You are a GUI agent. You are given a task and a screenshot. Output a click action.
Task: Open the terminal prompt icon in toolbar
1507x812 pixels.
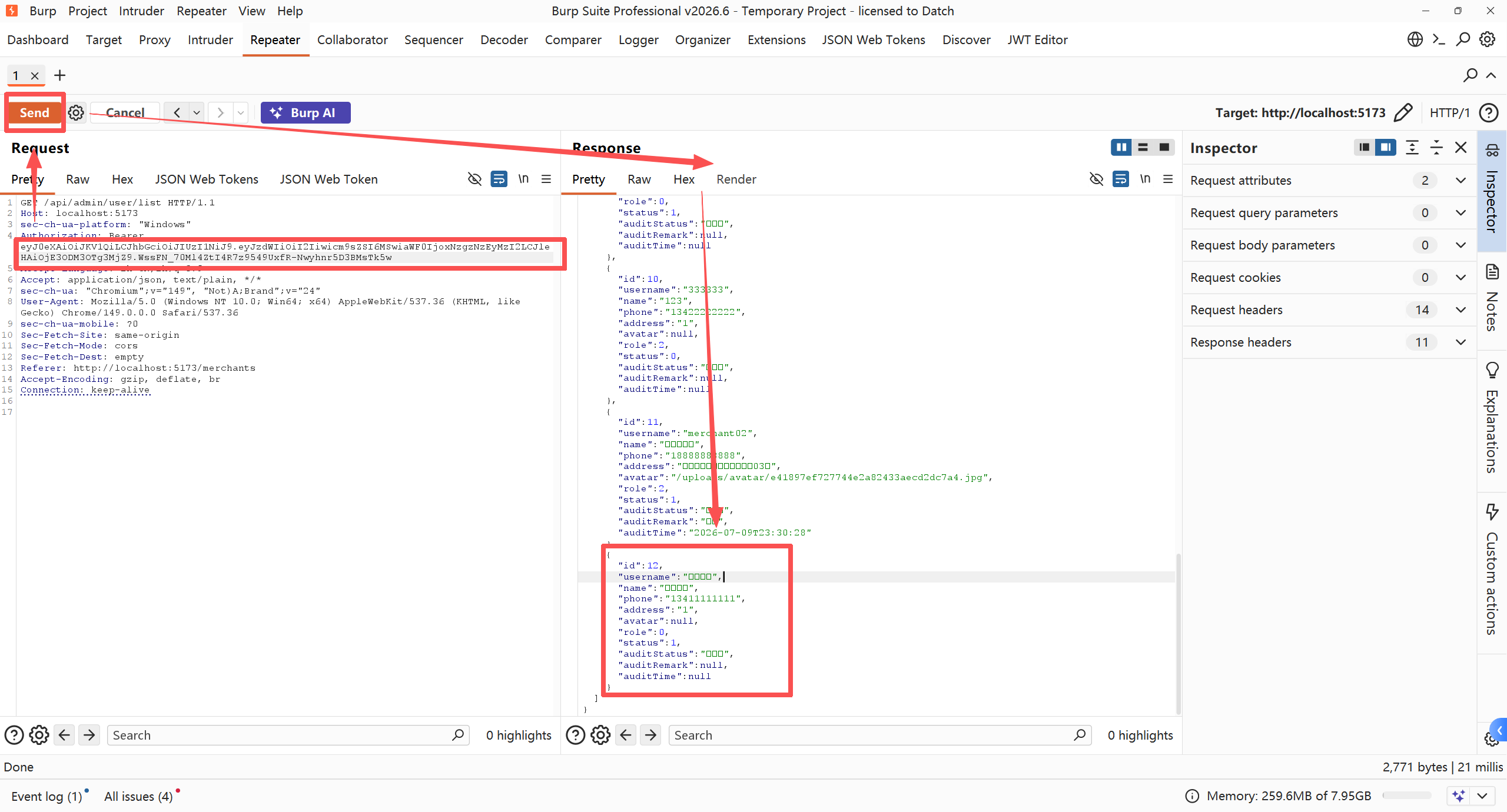(1439, 39)
